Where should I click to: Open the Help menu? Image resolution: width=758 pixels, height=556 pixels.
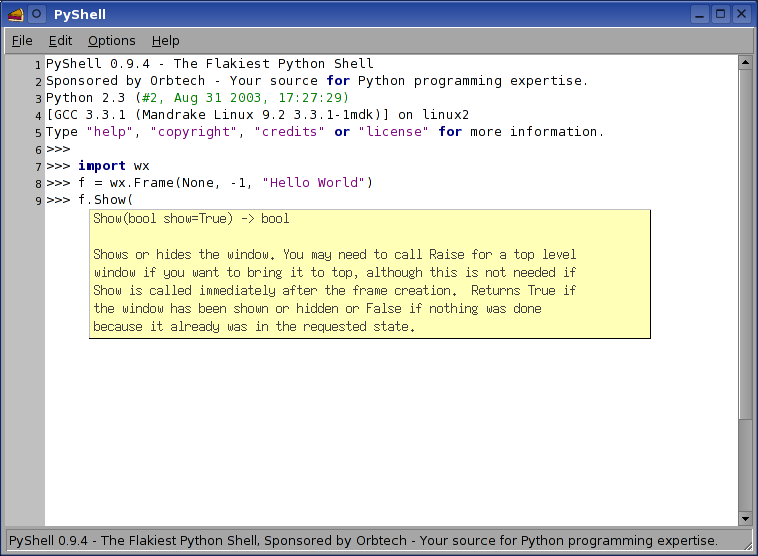[x=166, y=41]
